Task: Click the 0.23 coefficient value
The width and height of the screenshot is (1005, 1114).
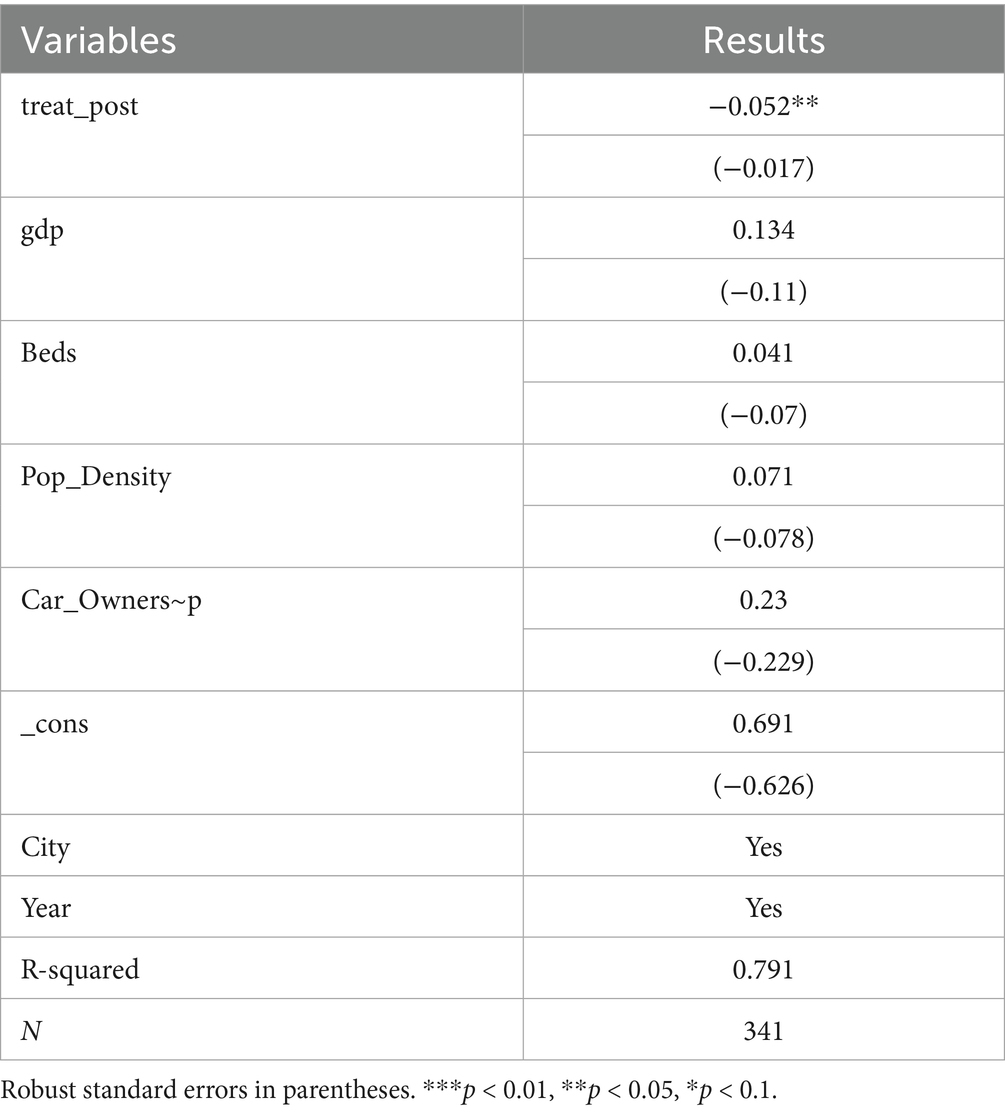Action: point(763,600)
